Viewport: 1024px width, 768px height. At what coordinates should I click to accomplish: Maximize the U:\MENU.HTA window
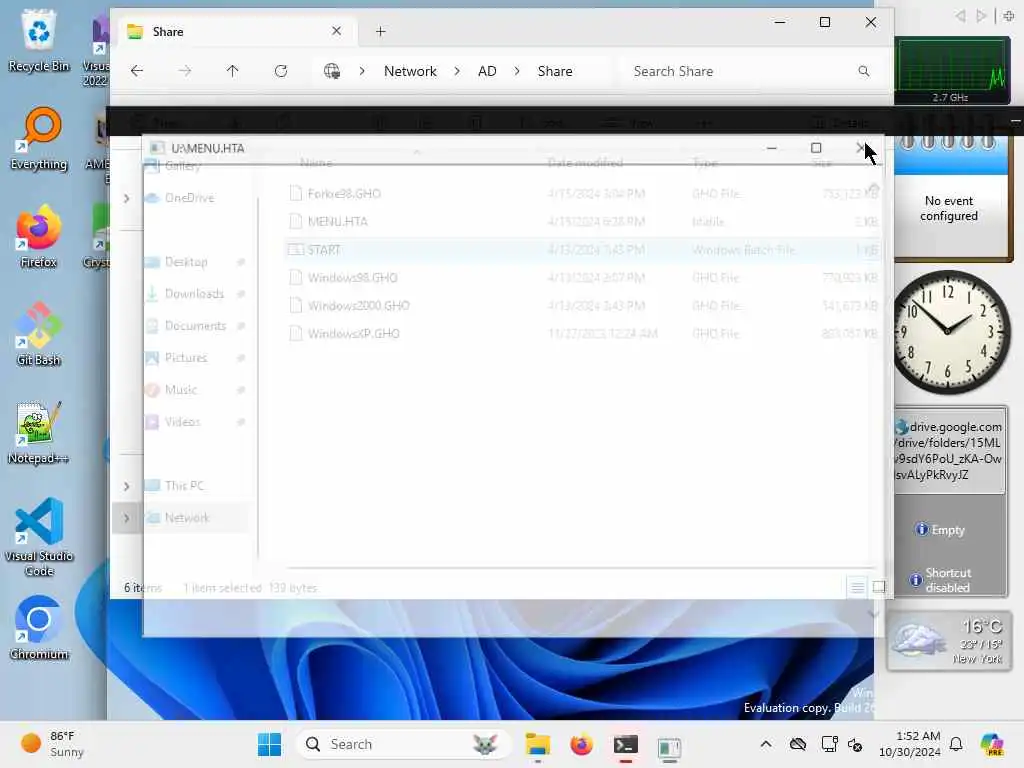pyautogui.click(x=816, y=148)
